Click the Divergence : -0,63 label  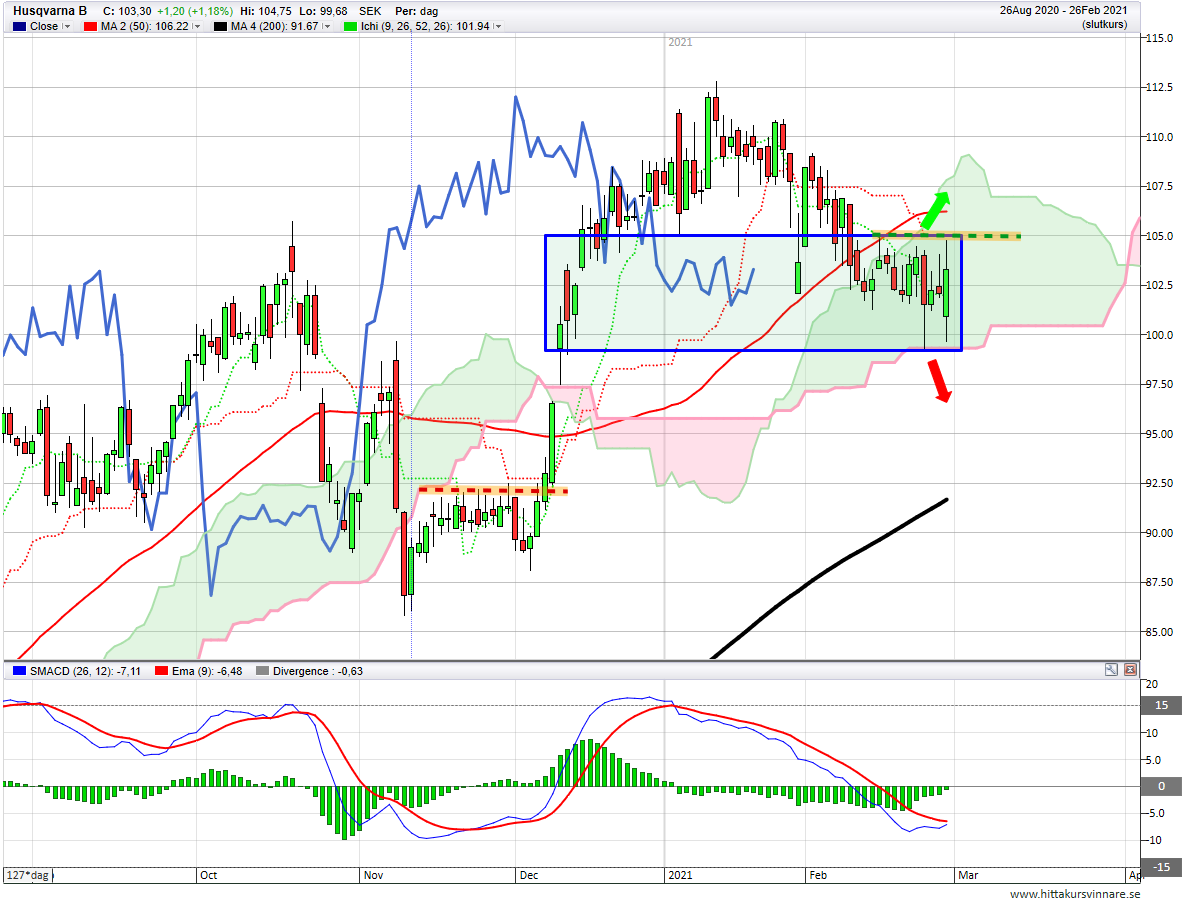(317, 671)
